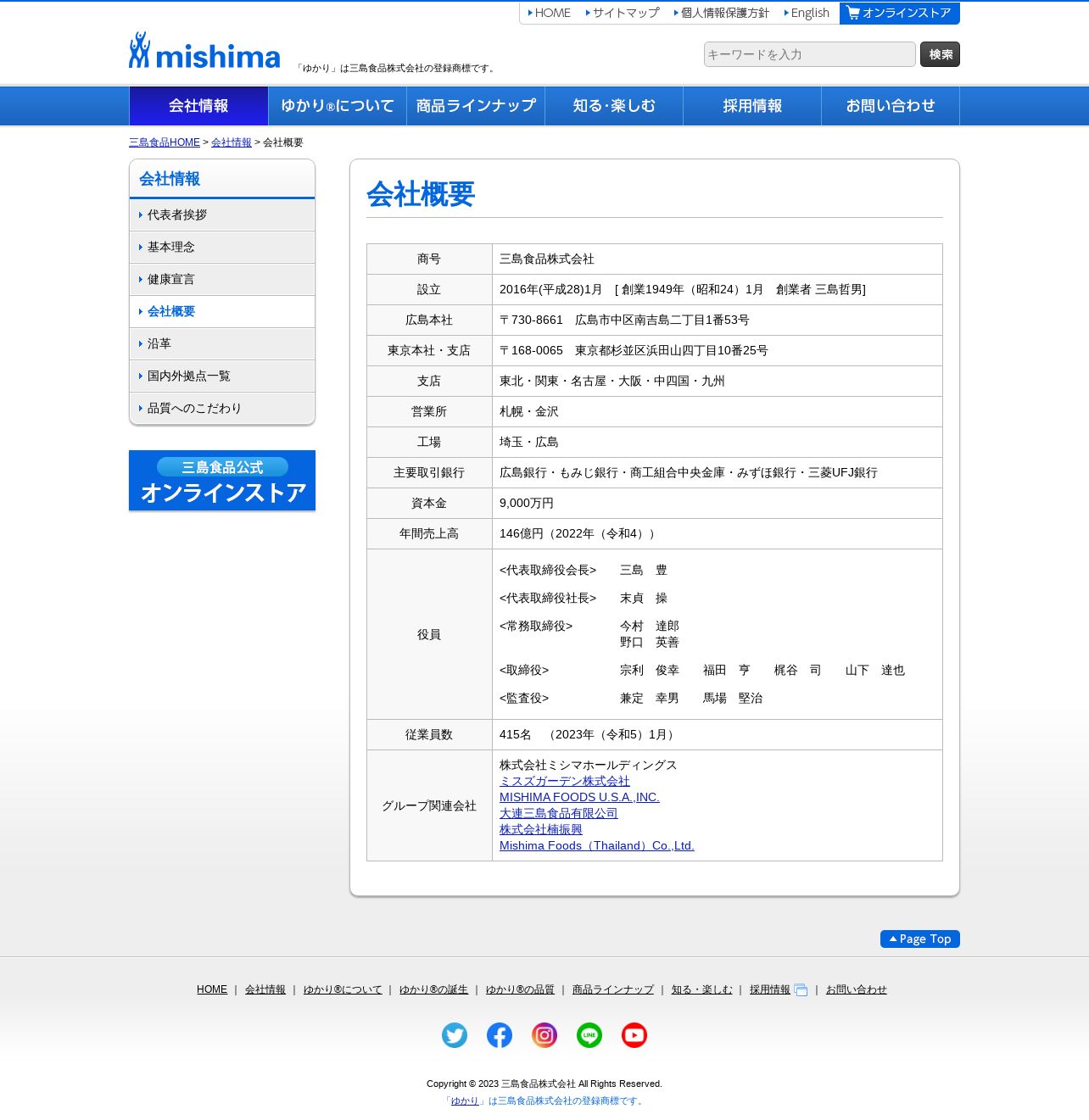Open the 株式会社楠振興 link

541,829
